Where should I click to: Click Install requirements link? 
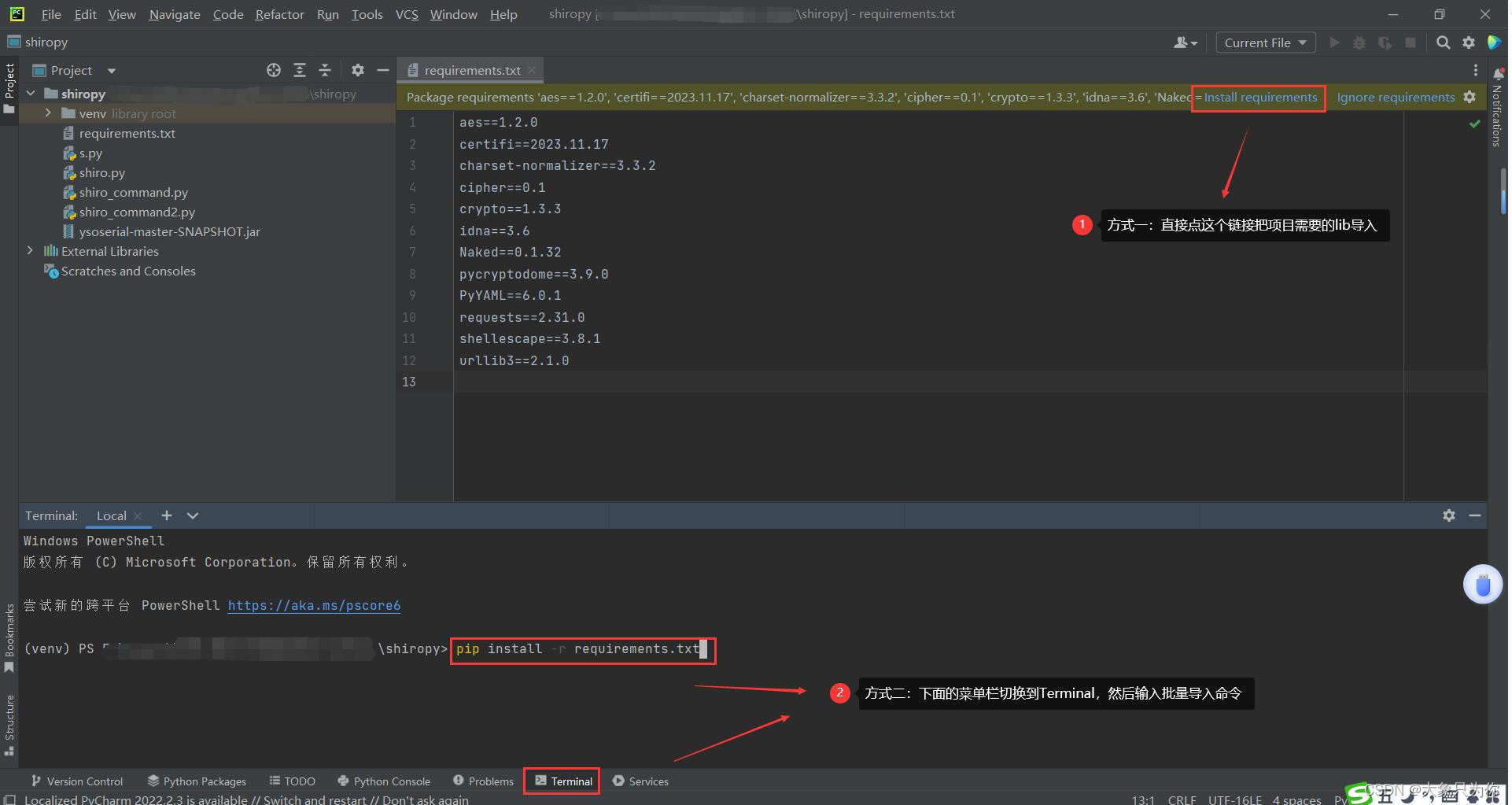[x=1260, y=97]
